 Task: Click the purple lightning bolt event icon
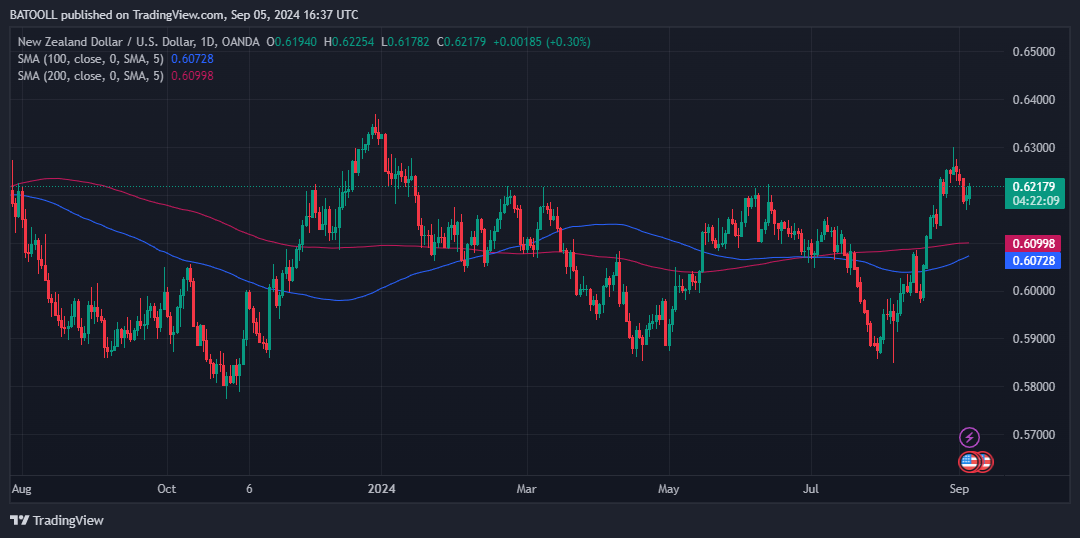tap(969, 437)
